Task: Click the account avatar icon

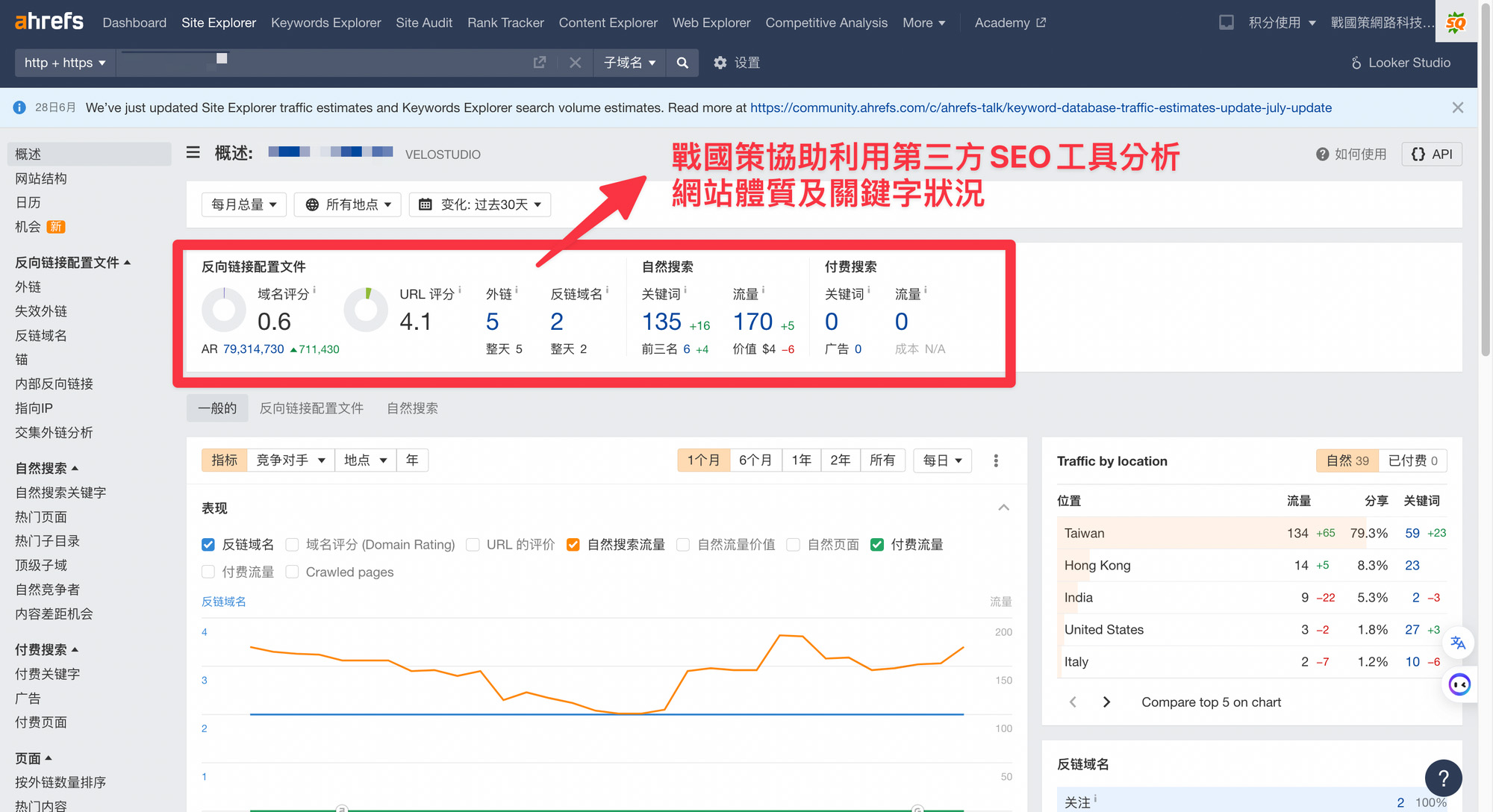Action: tap(1456, 22)
